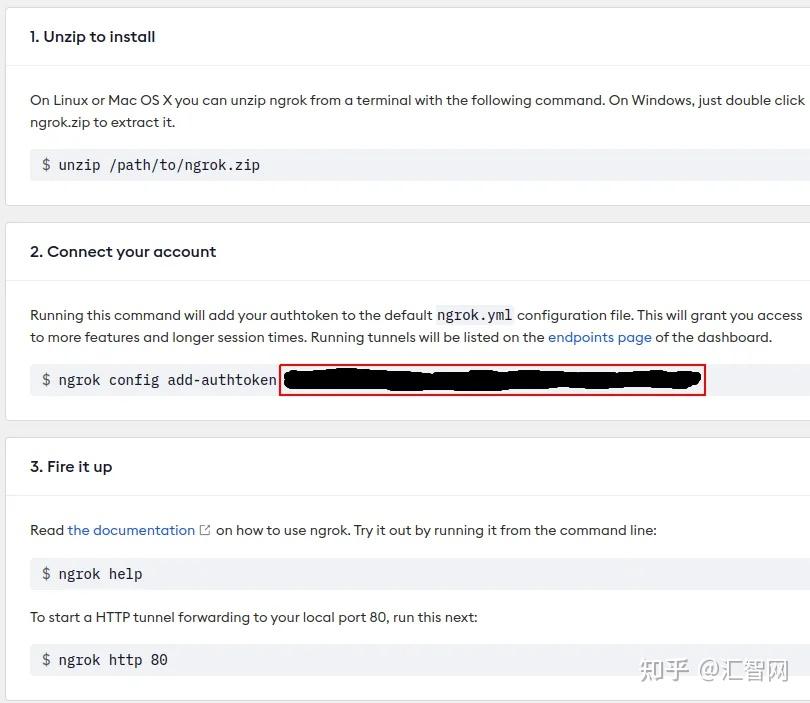Click the dollar prompt before unzip command

click(x=46, y=164)
